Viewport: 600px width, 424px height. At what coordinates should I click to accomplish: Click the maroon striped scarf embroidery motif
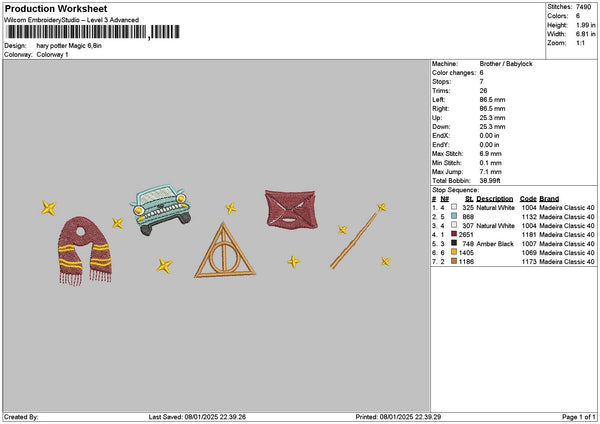(x=85, y=251)
